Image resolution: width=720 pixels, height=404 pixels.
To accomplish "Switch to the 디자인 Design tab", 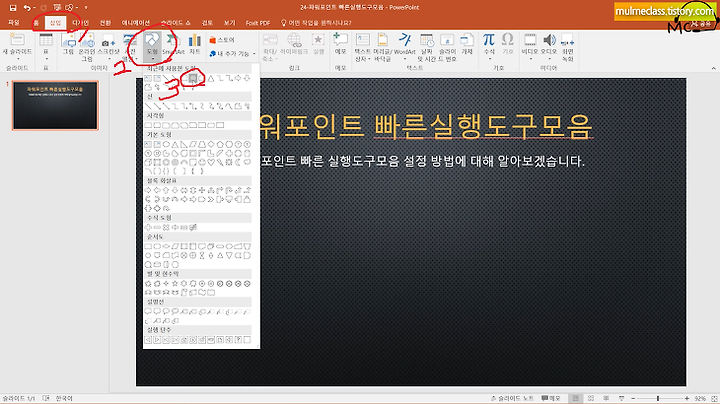I will point(80,22).
